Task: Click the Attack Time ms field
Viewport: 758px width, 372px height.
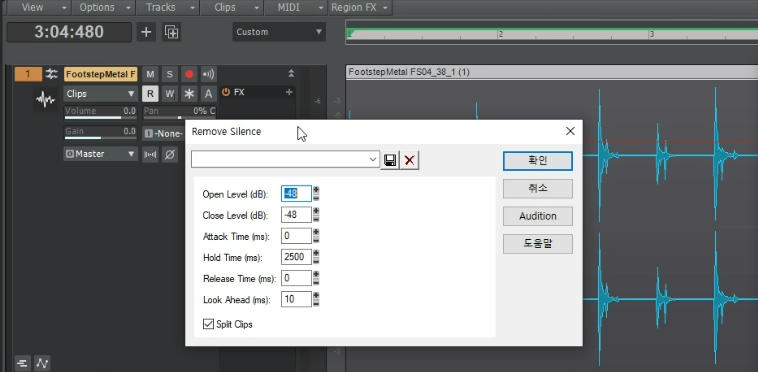Action: [x=296, y=236]
